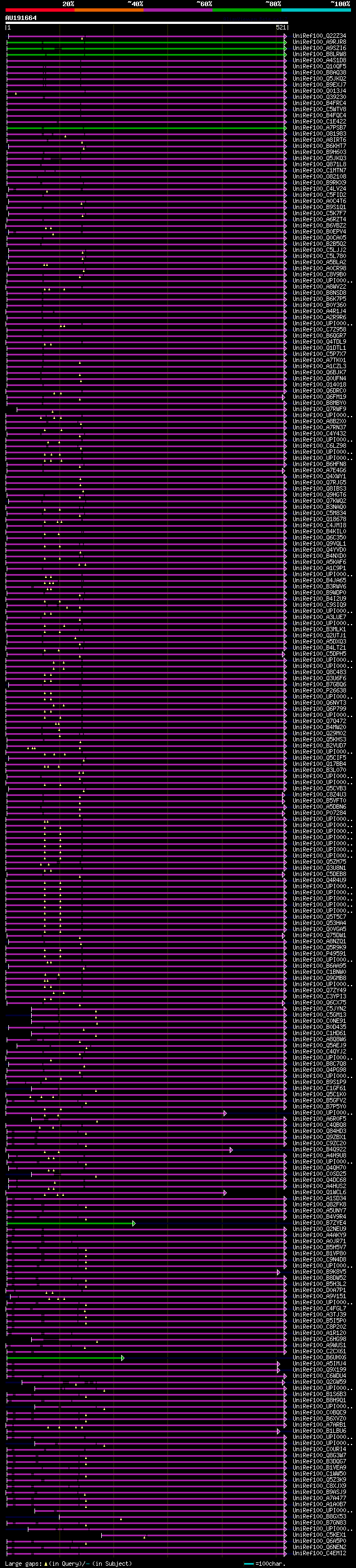Select label UniRef100_B9S1Q1
Screen dimensions: 356x1568
click(x=319, y=207)
